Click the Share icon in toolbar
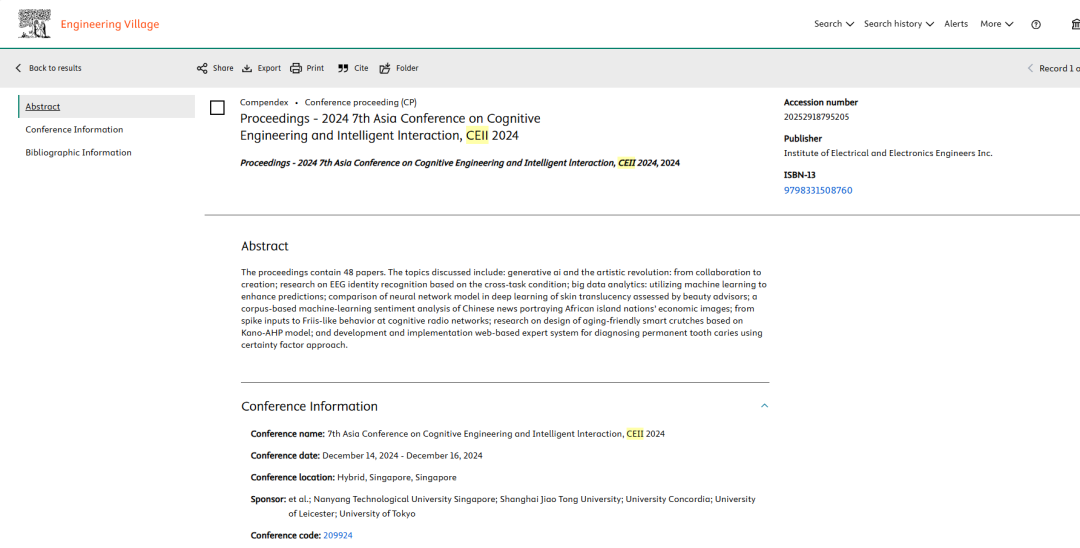This screenshot has width=1080, height=548. click(x=202, y=68)
